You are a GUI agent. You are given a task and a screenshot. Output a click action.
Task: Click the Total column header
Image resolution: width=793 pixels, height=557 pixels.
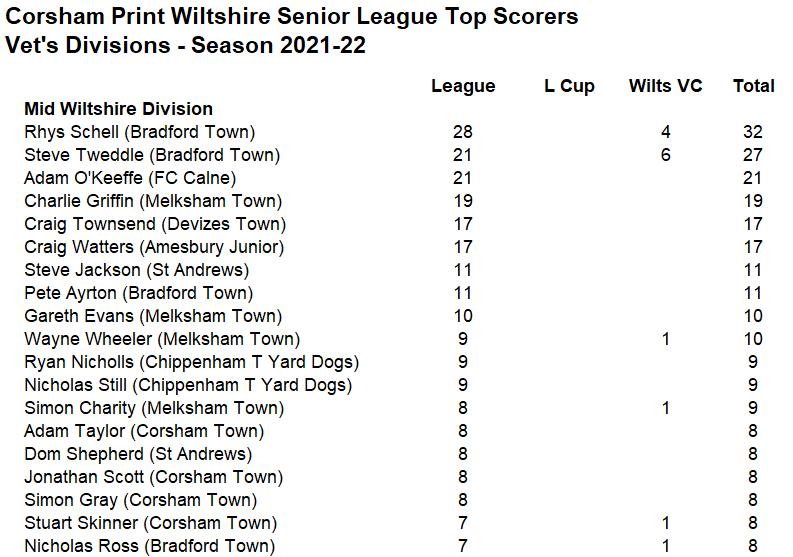pyautogui.click(x=754, y=85)
